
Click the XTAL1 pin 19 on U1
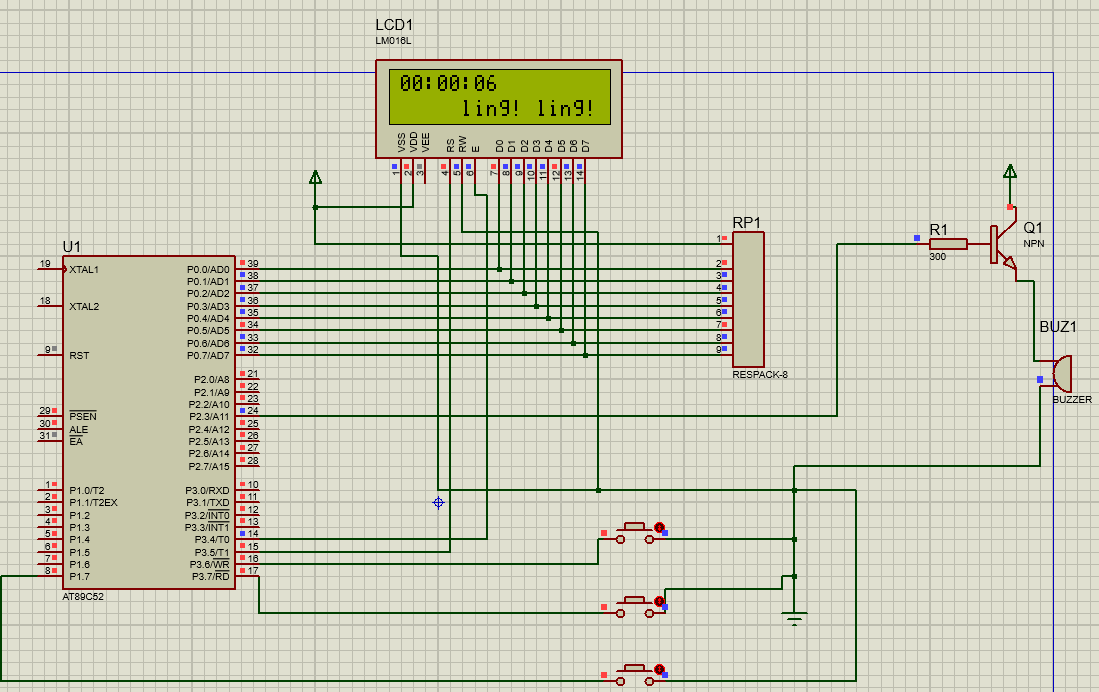[50, 269]
